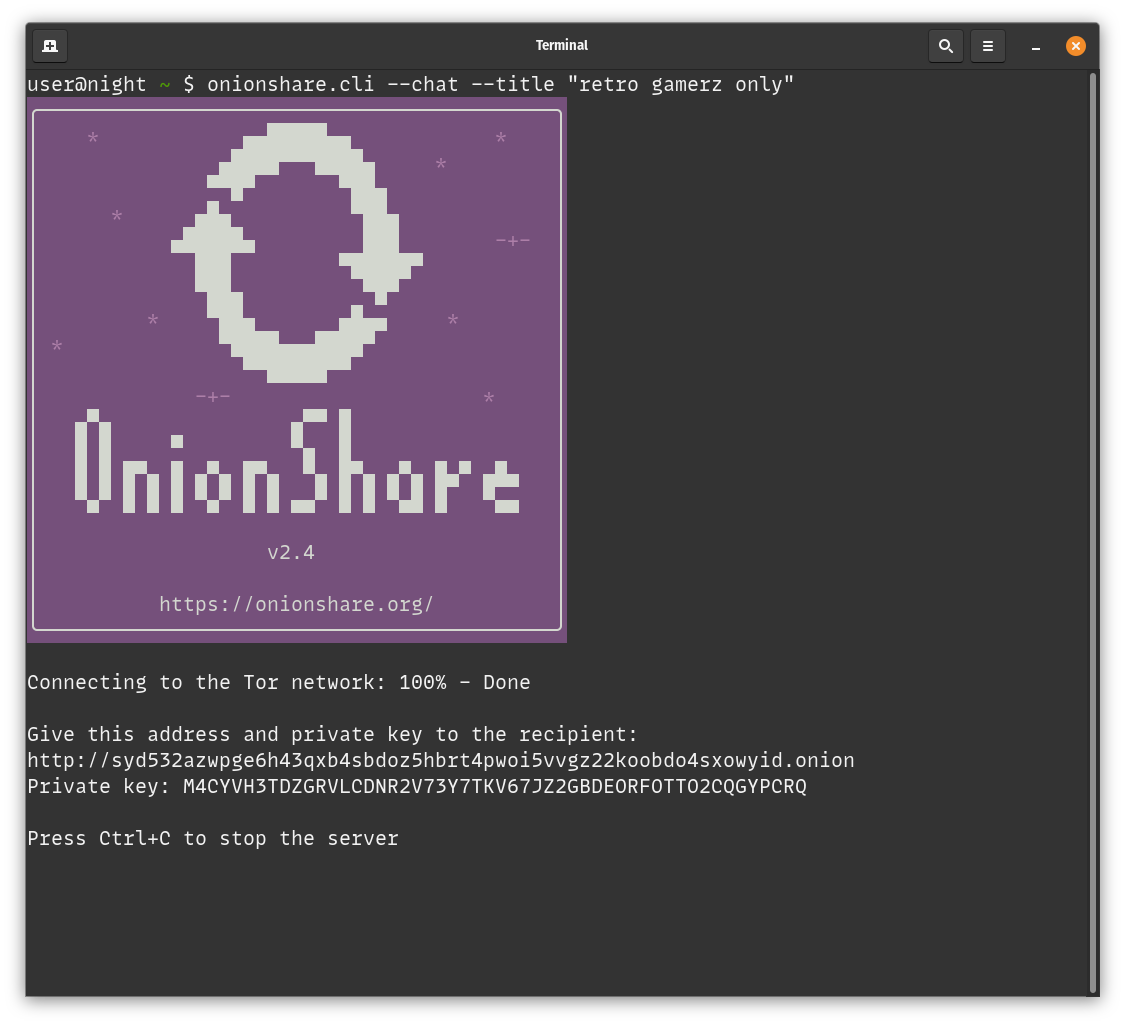
Task: Click the 'Give this address' instruction line
Action: 332,735
